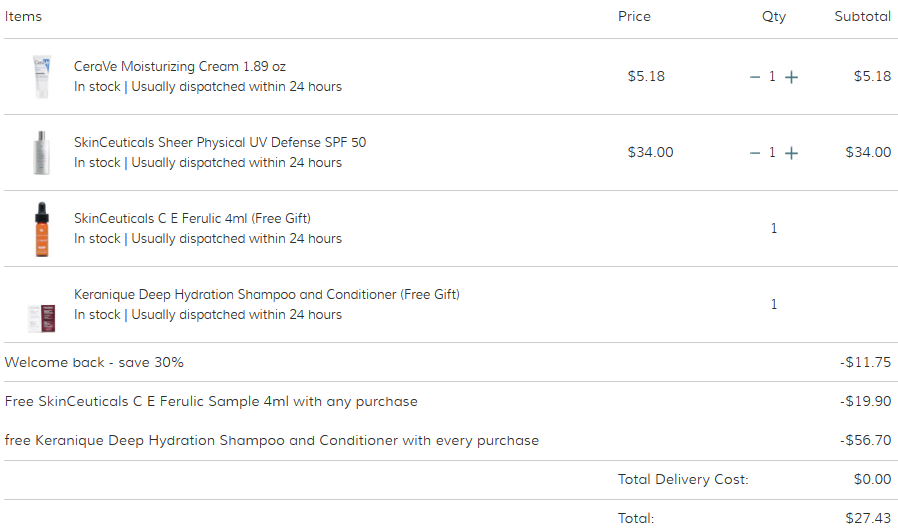The height and width of the screenshot is (528, 898).
Task: Click Free SkinCeuticals C E Ferulic Sample offer
Action: (x=211, y=401)
